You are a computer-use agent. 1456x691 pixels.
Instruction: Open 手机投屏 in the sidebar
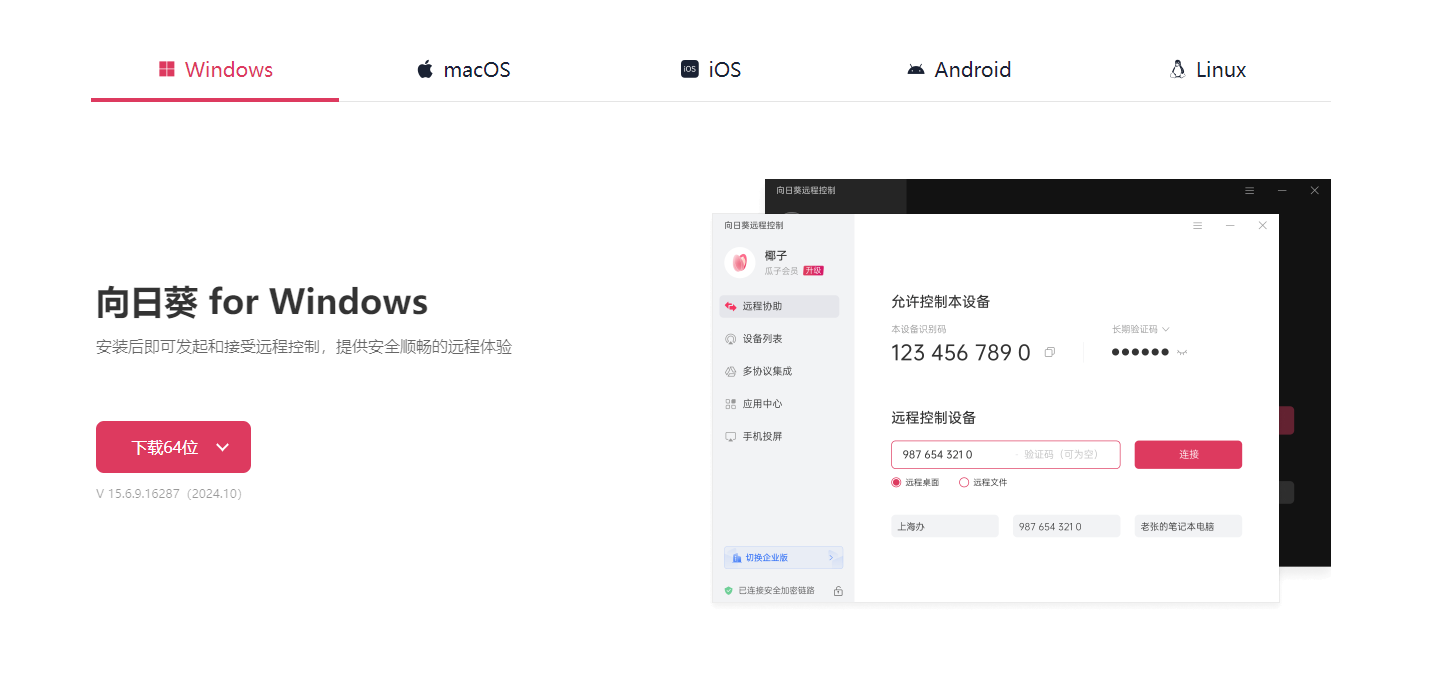[779, 437]
